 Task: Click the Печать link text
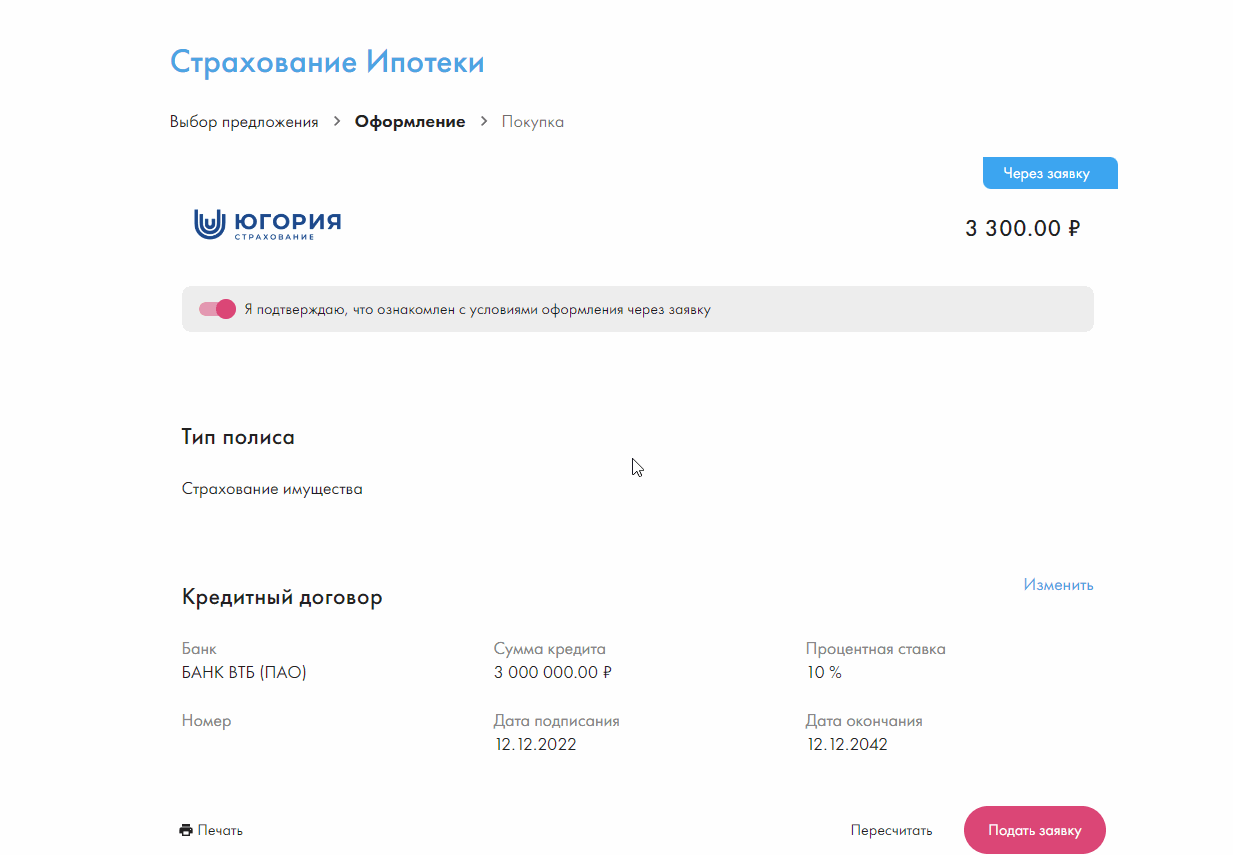click(220, 830)
